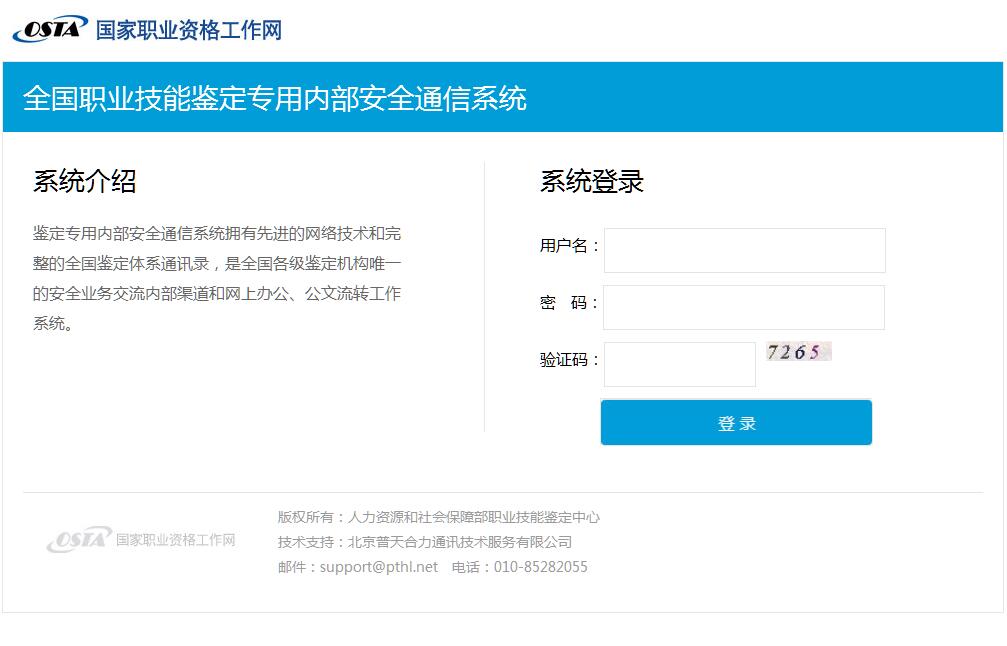The image size is (1007, 646).
Task: Focus the 验证码 input field
Action: (679, 364)
